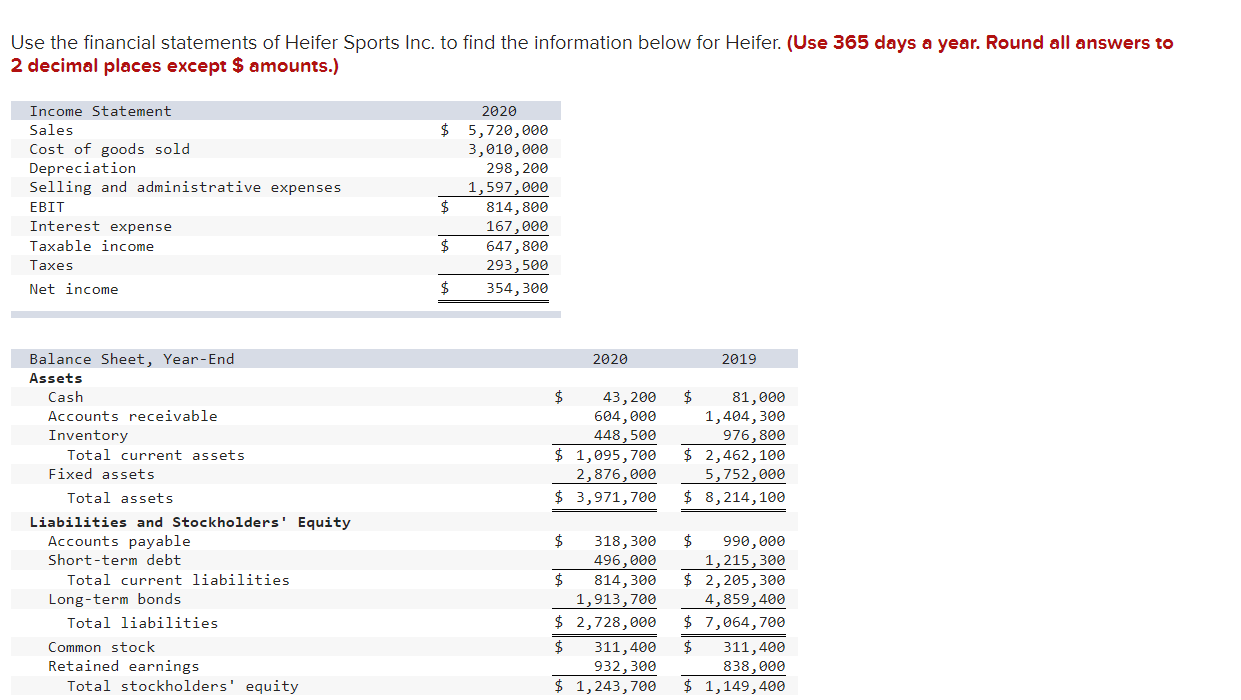
Task: Select the Total current liabilities label
Action: coord(178,580)
